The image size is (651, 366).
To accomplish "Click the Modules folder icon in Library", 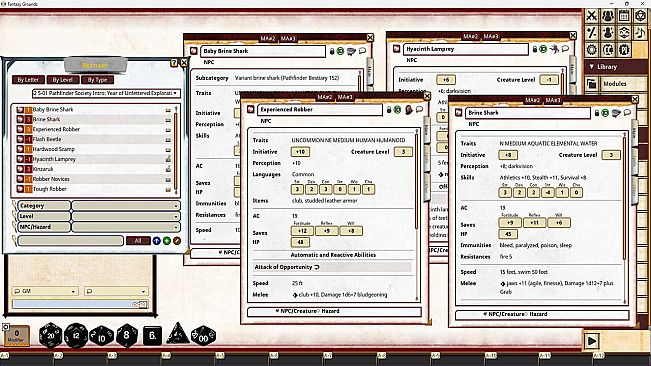I will click(592, 83).
